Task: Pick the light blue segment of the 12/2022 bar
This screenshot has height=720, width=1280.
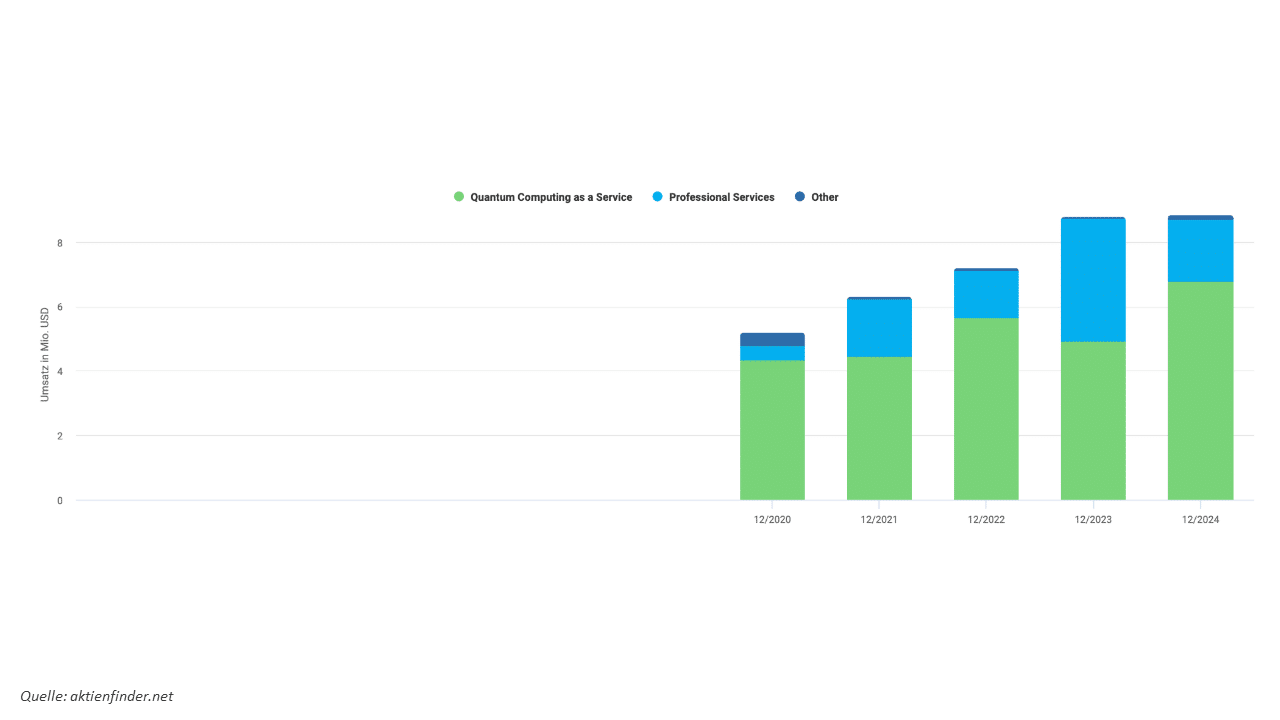Action: [x=986, y=294]
